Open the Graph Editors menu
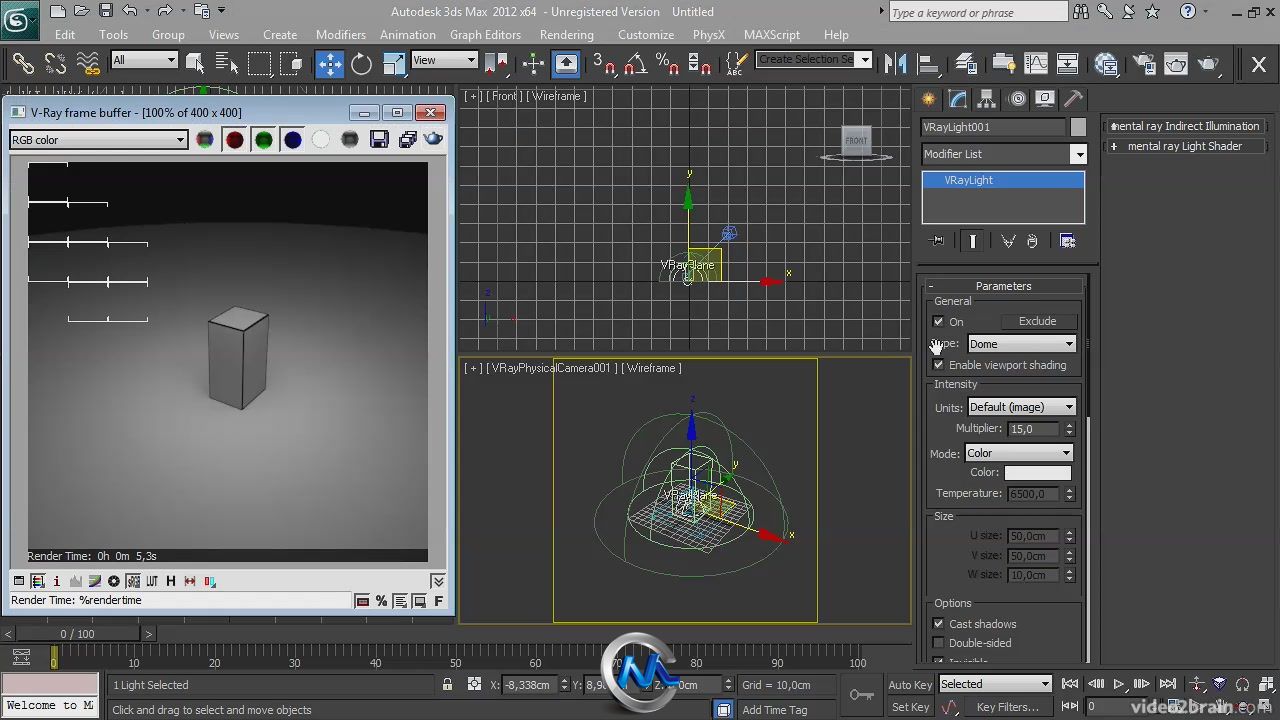The width and height of the screenshot is (1280, 720). coord(485,34)
